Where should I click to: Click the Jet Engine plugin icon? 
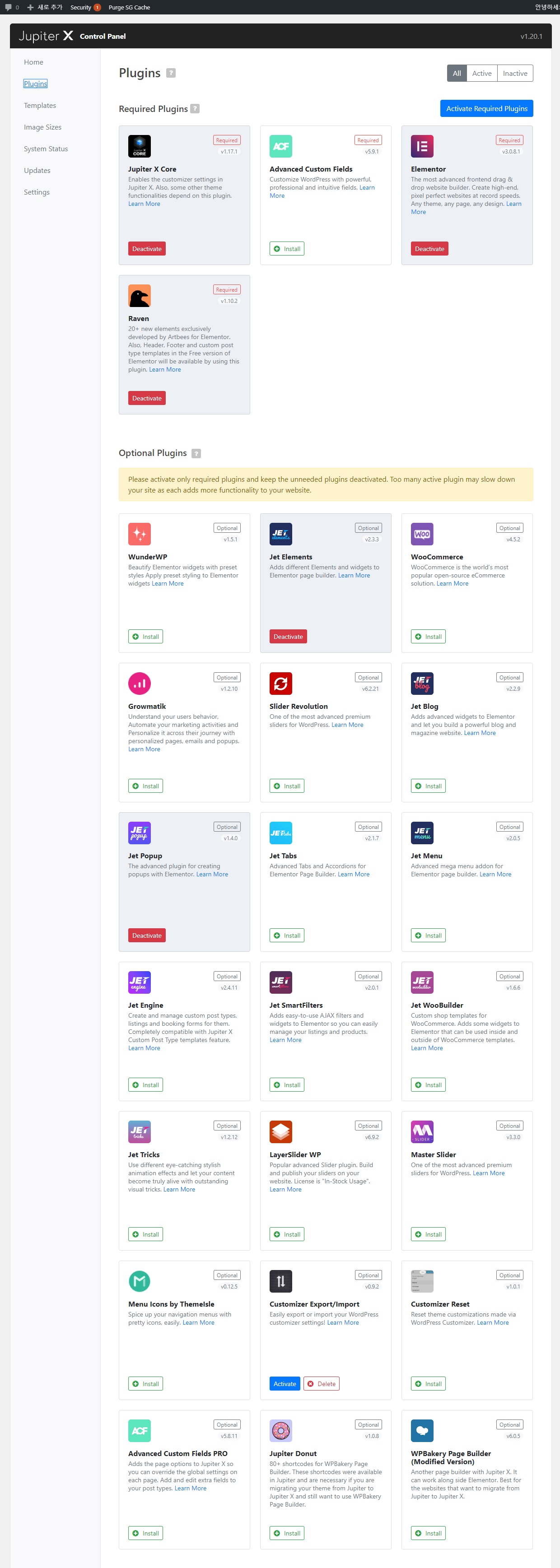click(x=140, y=982)
